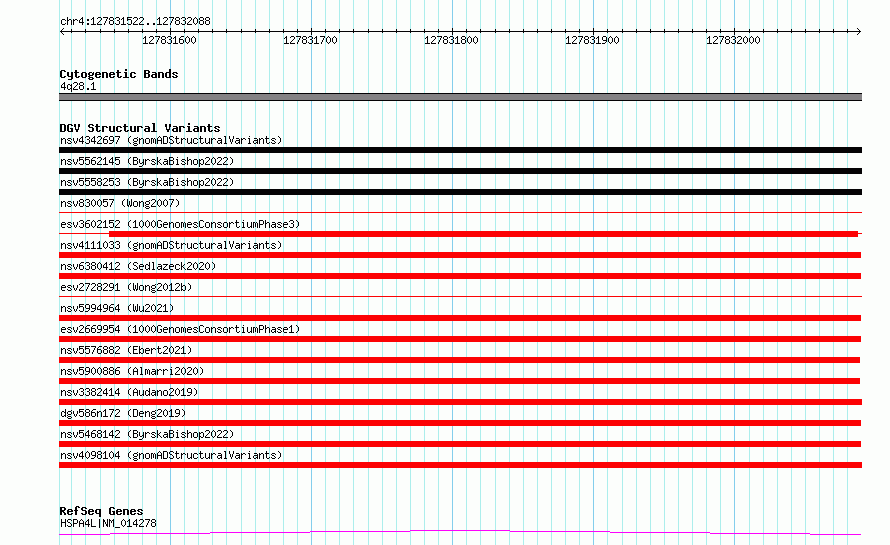Open variant nsv5562145 (ByrskaBishop2022)
Screen dimensions: 890x545
pyautogui.click(x=147, y=161)
